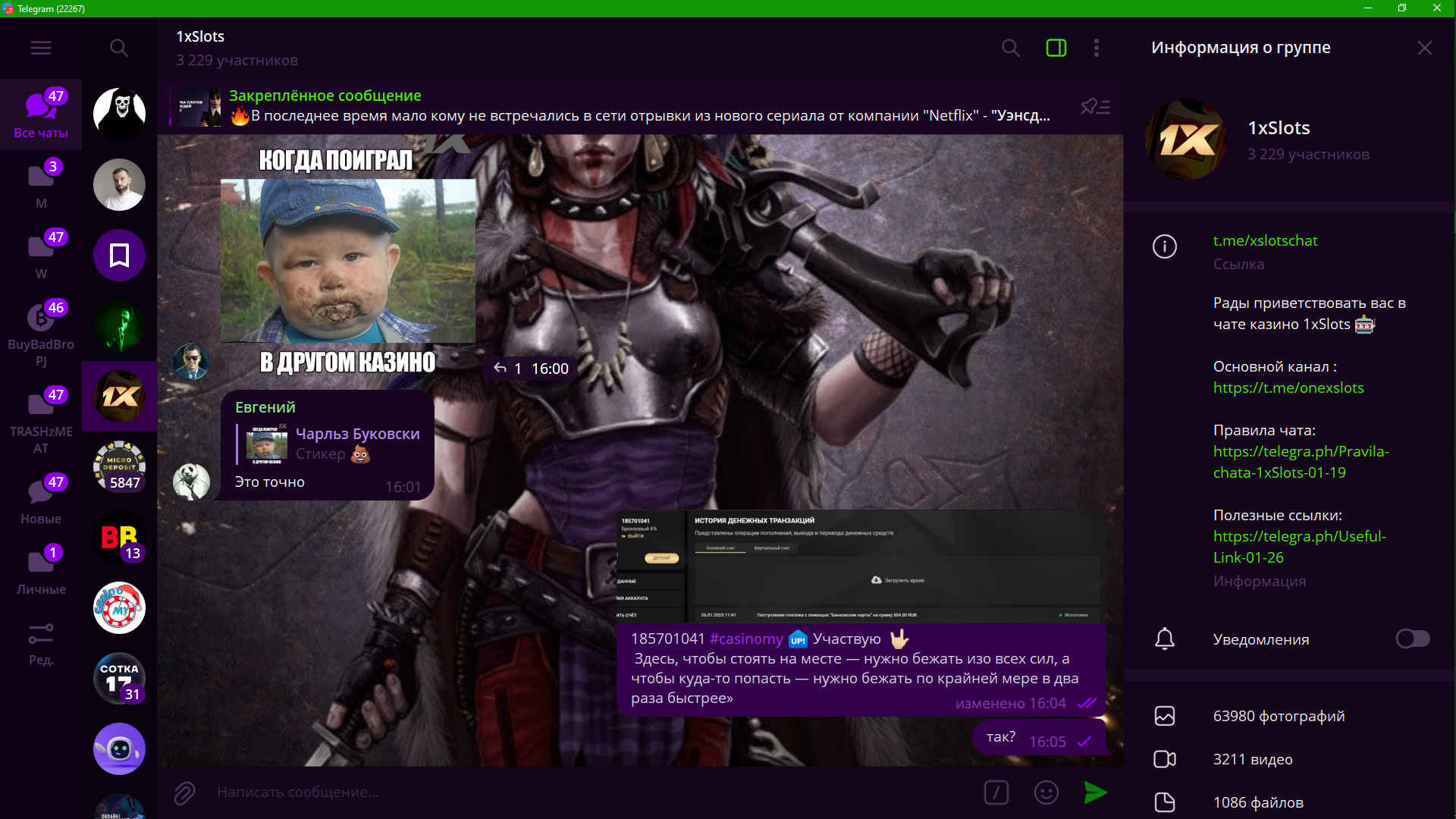
Task: Open the t.me/onexslots main channel link
Action: [x=1288, y=388]
